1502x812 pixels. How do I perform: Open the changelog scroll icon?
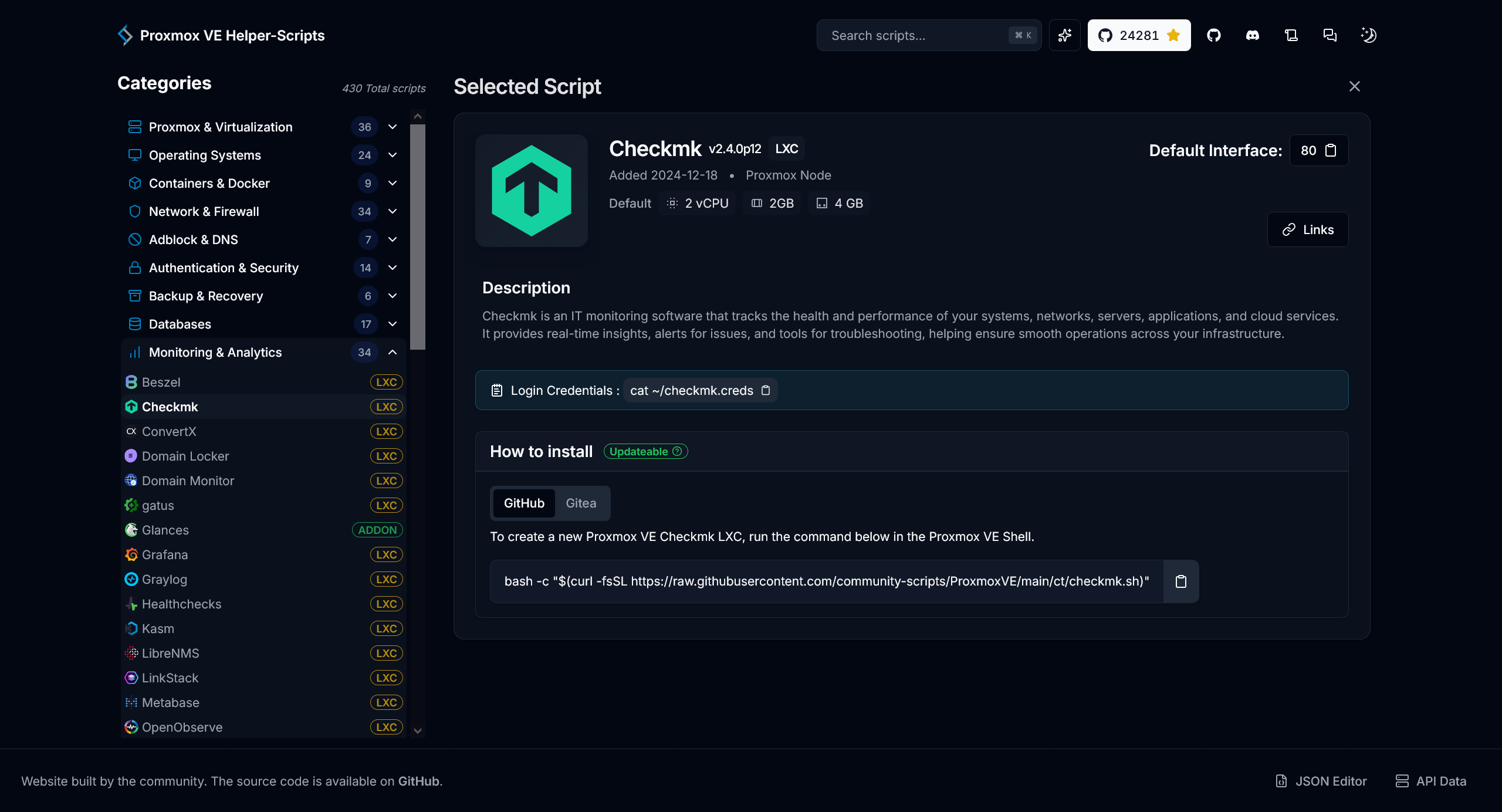tap(1291, 35)
